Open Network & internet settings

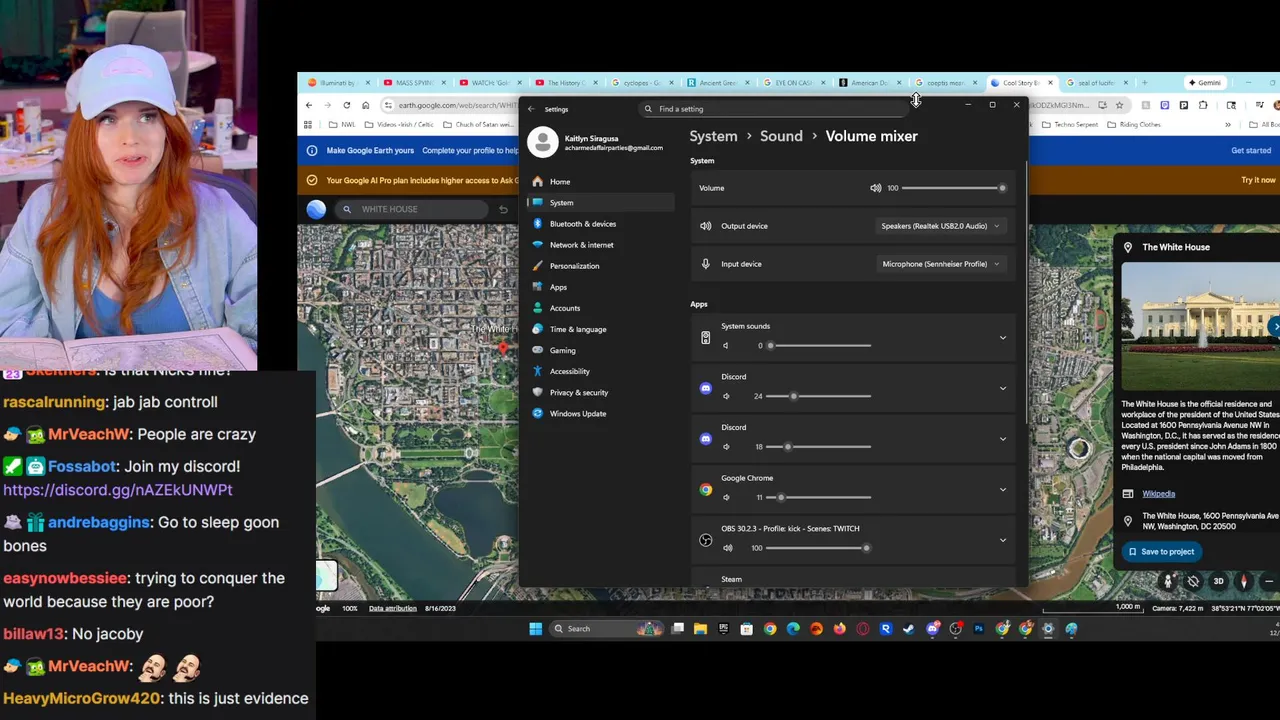pyautogui.click(x=601, y=245)
